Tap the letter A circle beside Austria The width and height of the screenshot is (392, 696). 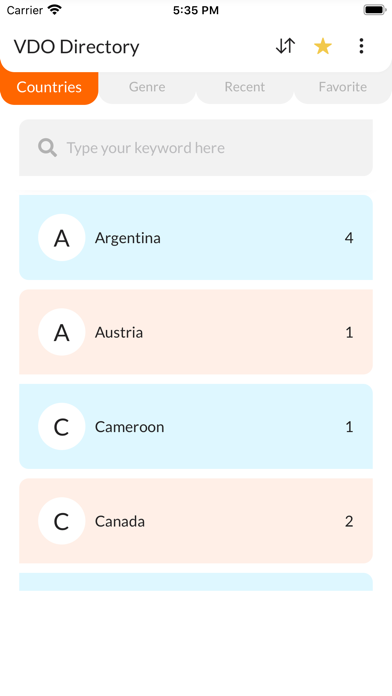(62, 332)
